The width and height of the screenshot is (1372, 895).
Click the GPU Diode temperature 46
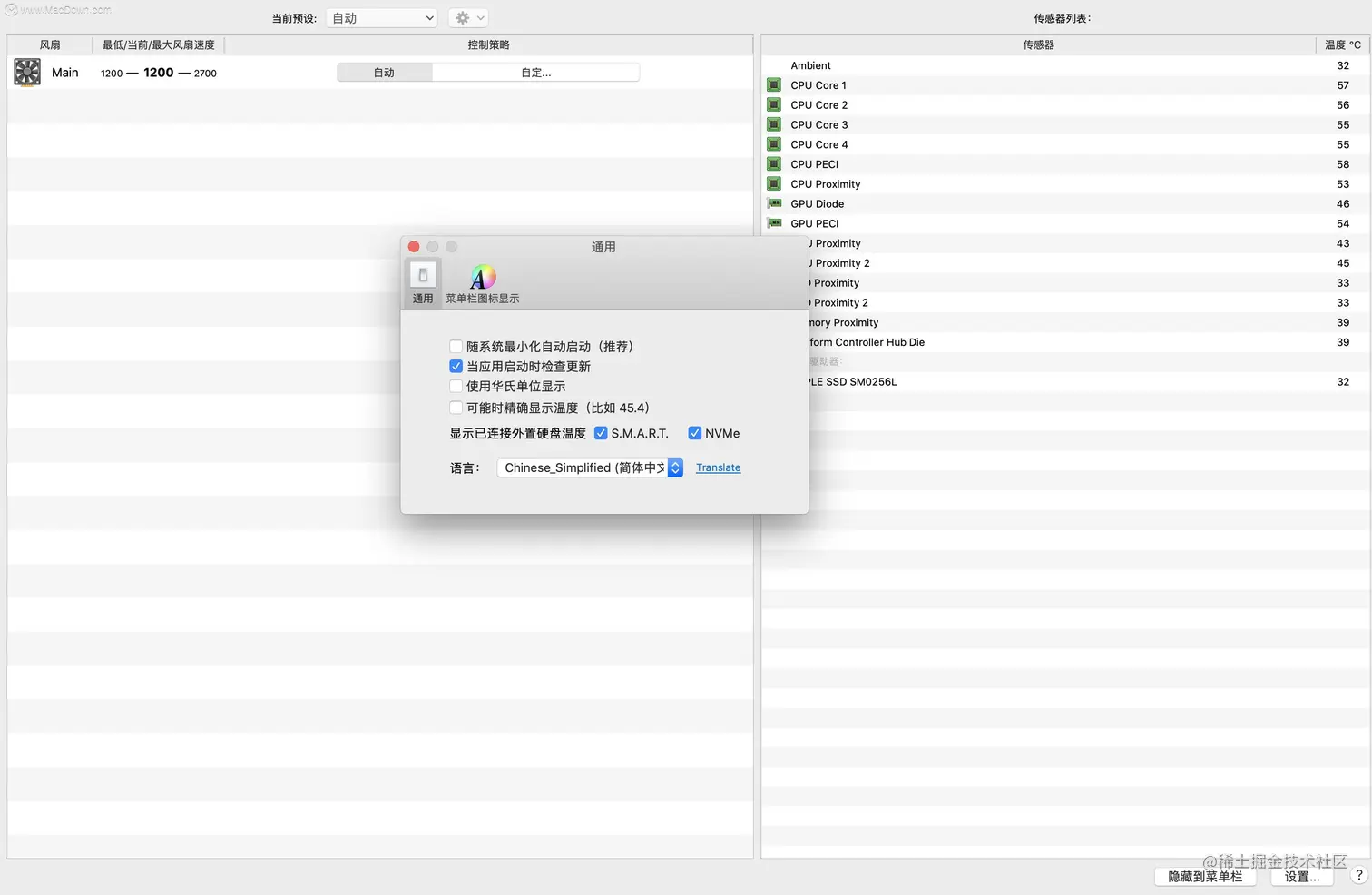pyautogui.click(x=1343, y=204)
